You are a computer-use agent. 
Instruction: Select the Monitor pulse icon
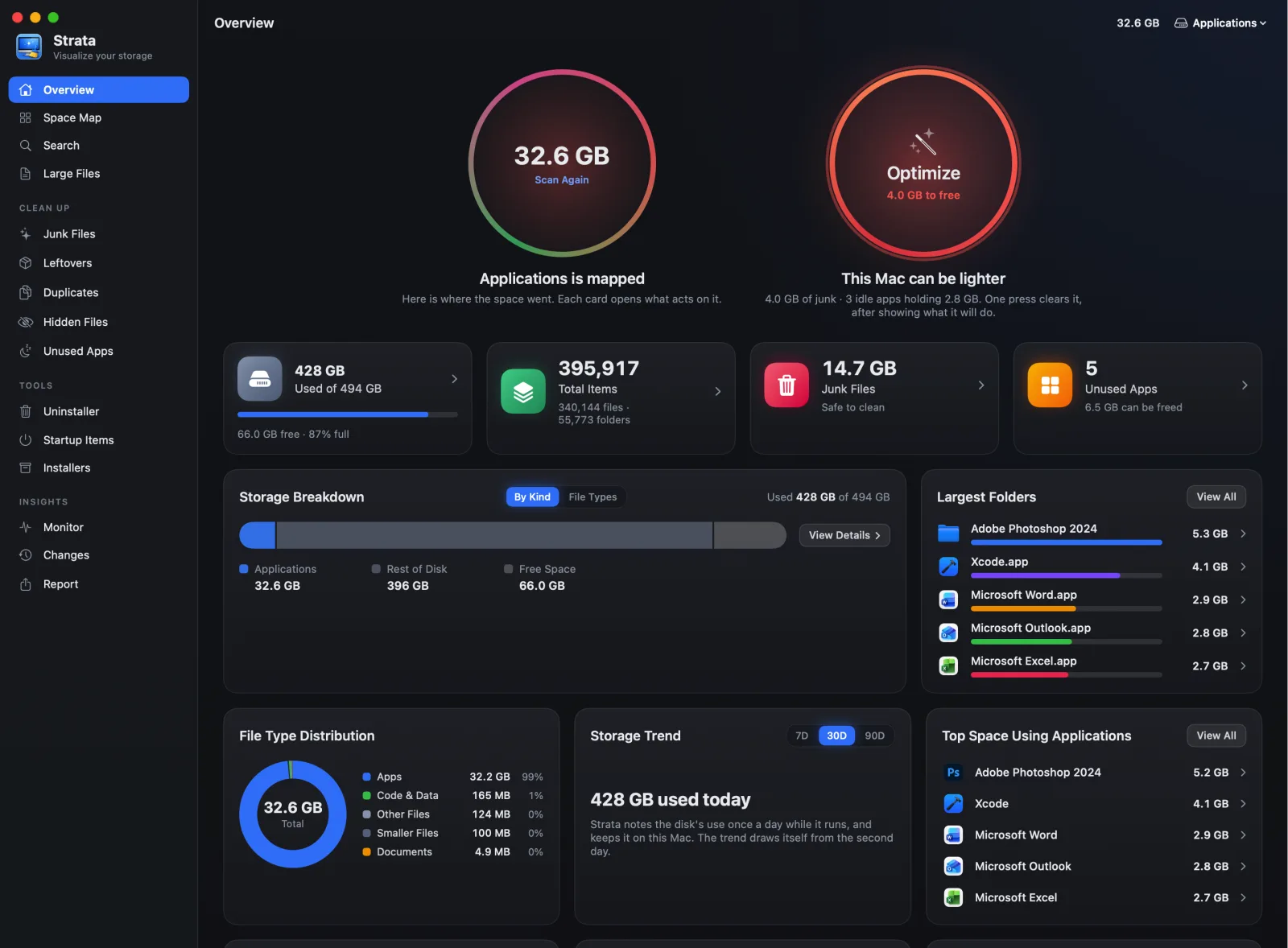tap(26, 527)
